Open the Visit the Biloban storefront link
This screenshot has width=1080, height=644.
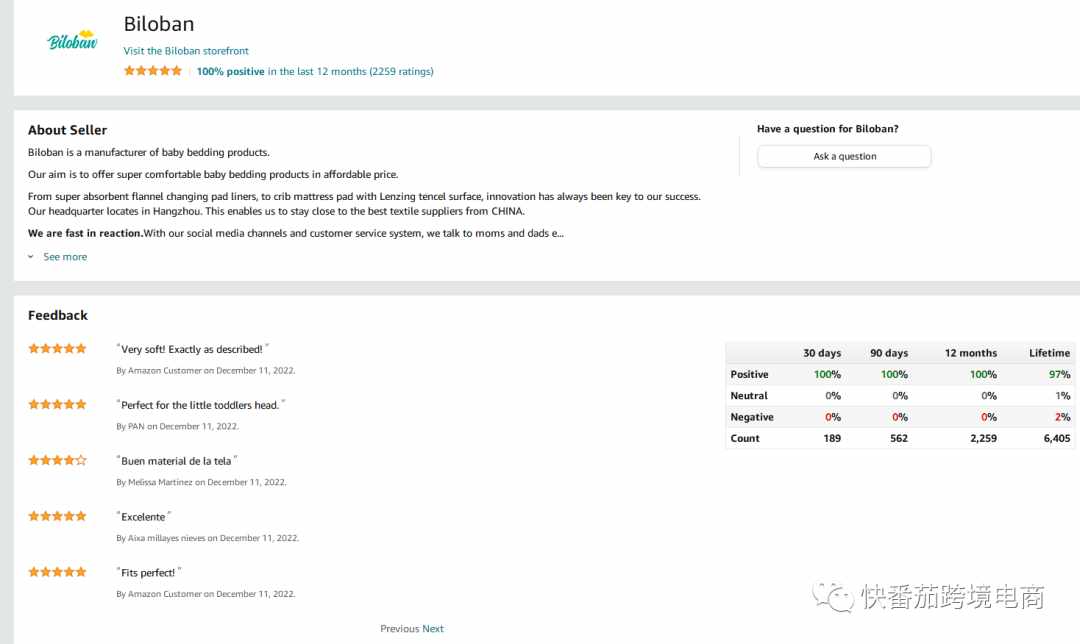coord(186,51)
